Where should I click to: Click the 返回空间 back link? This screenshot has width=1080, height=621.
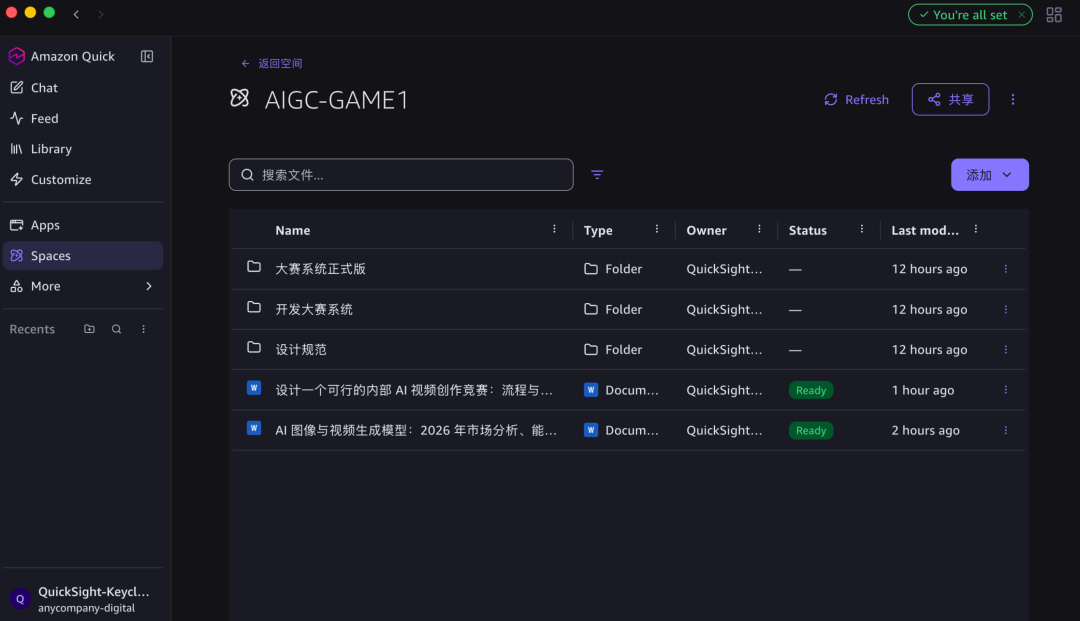coord(271,63)
